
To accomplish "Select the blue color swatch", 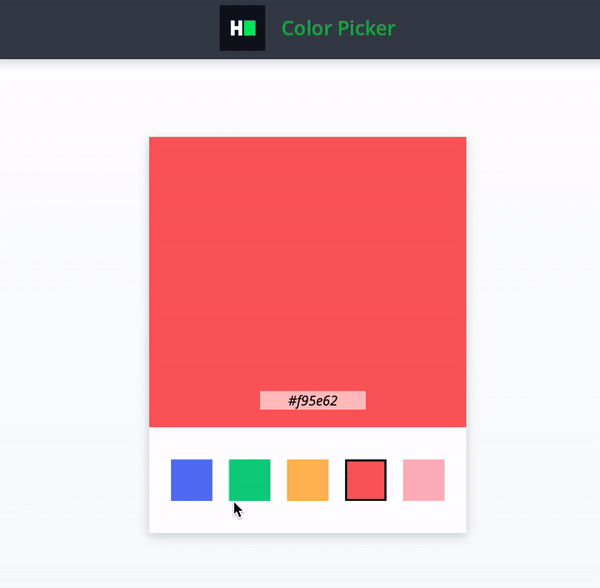I will [191, 480].
